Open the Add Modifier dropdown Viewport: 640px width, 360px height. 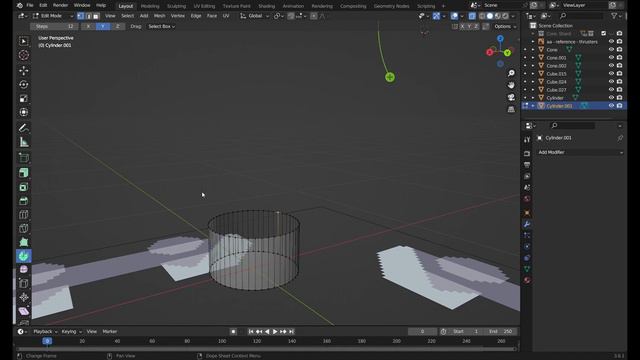580,152
